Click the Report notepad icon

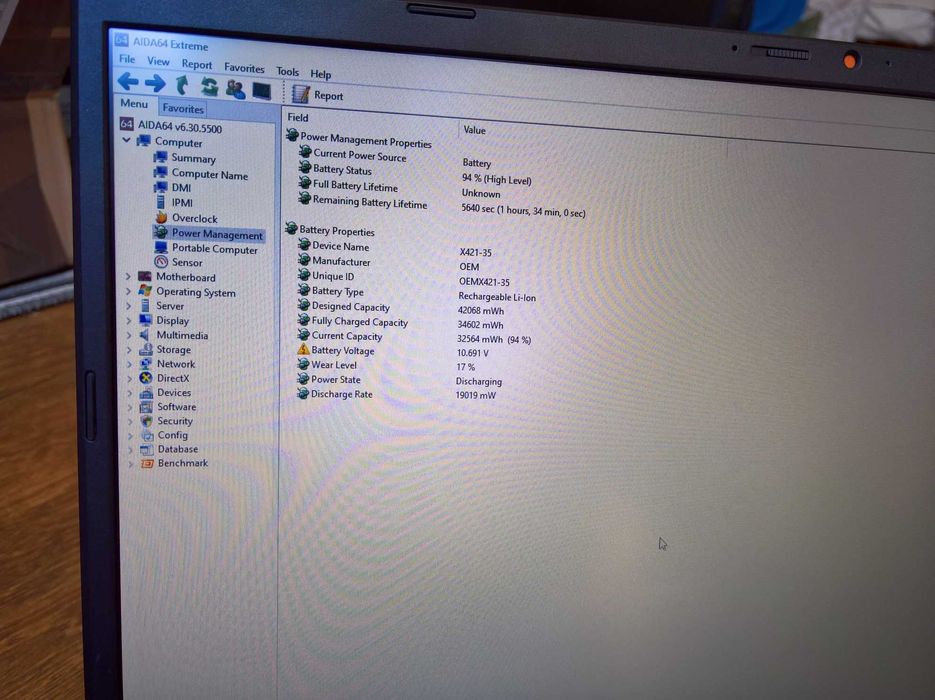[x=301, y=94]
